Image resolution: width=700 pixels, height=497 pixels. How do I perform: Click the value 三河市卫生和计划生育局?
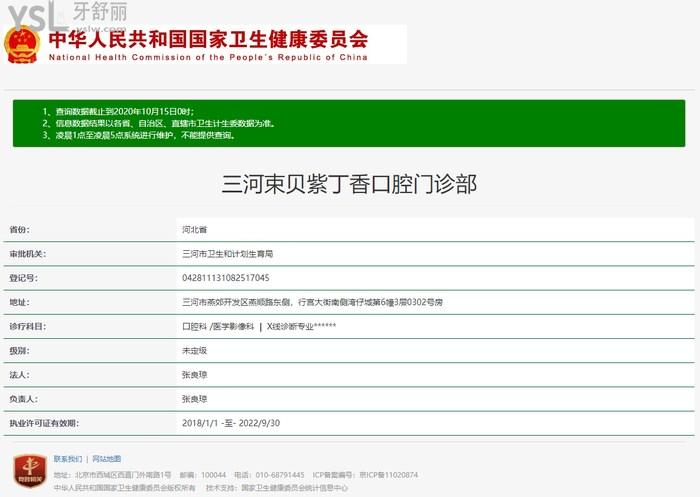point(228,254)
